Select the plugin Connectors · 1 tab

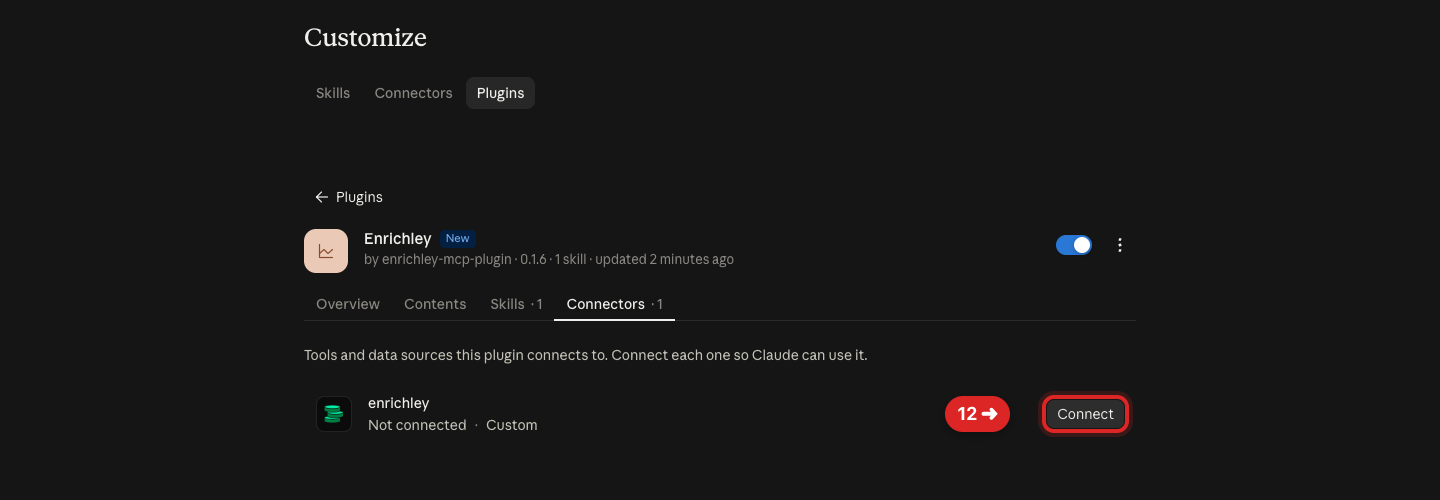pos(614,304)
